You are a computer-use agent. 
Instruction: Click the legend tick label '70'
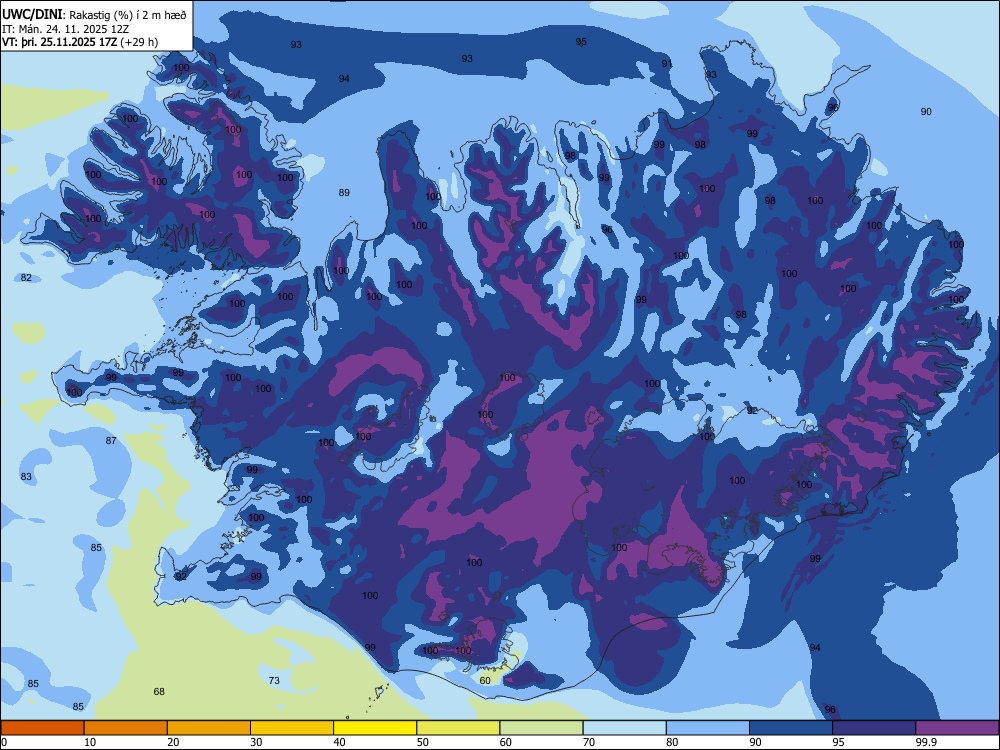tap(589, 742)
